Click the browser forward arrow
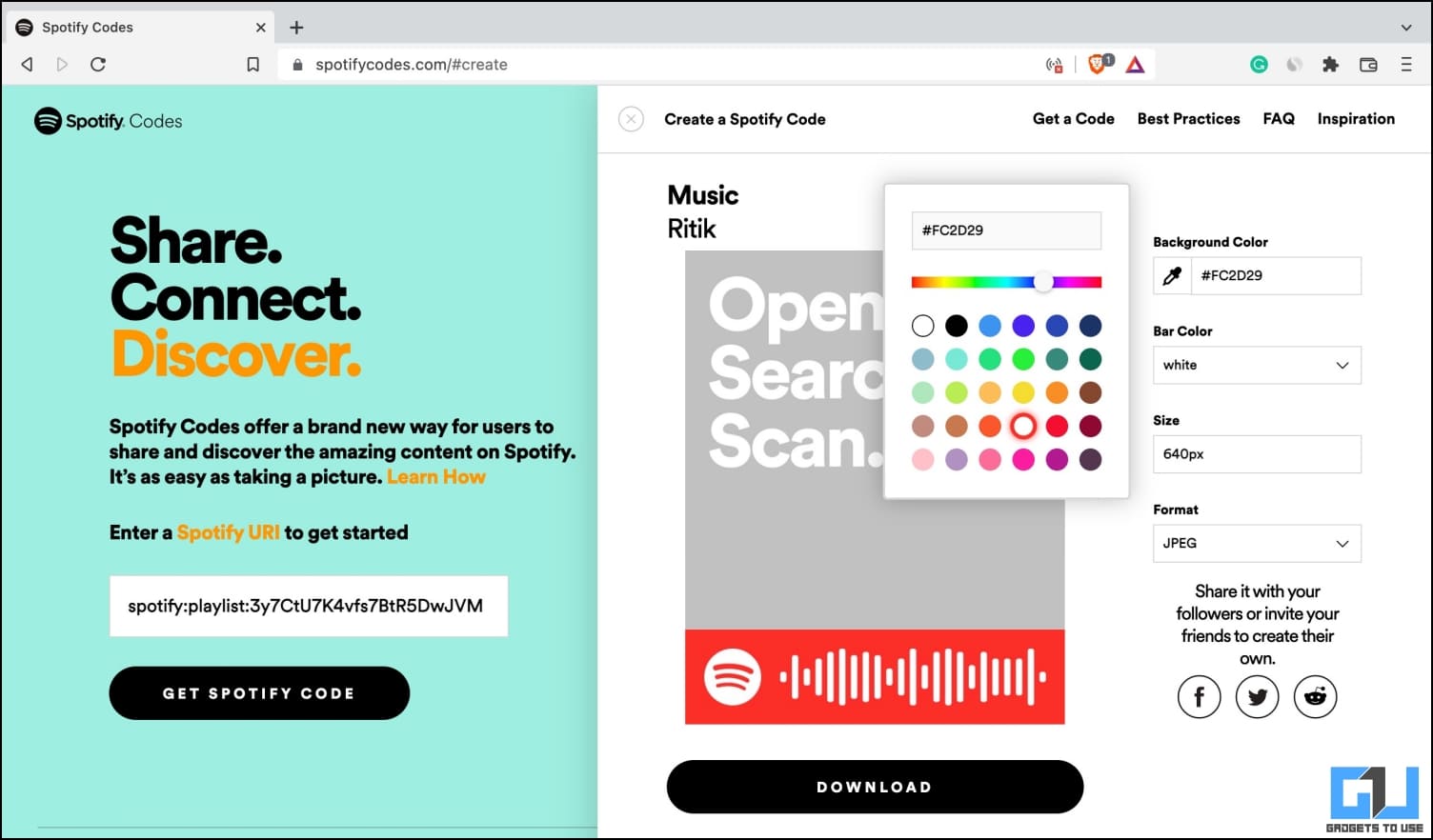The height and width of the screenshot is (840, 1433). (x=62, y=65)
